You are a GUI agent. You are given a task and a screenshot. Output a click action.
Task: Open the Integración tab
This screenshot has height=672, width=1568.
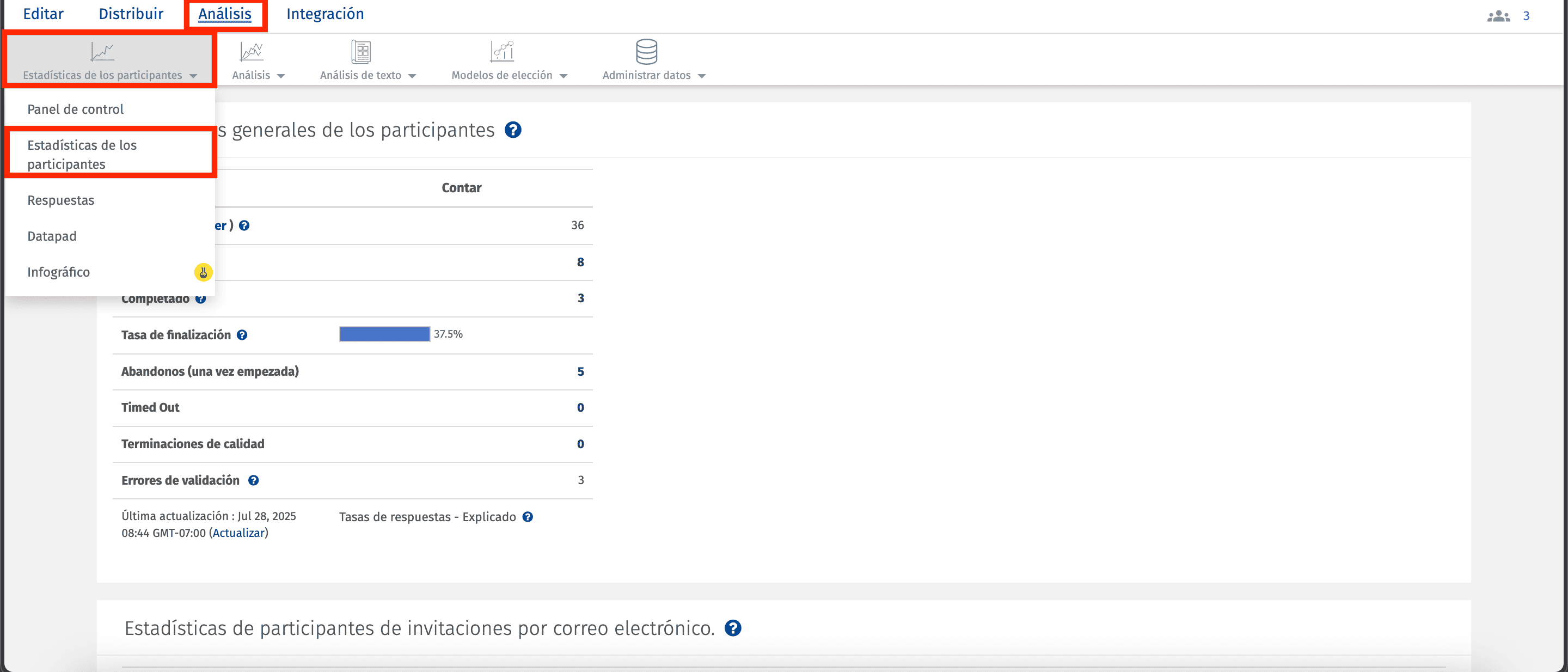pyautogui.click(x=325, y=14)
